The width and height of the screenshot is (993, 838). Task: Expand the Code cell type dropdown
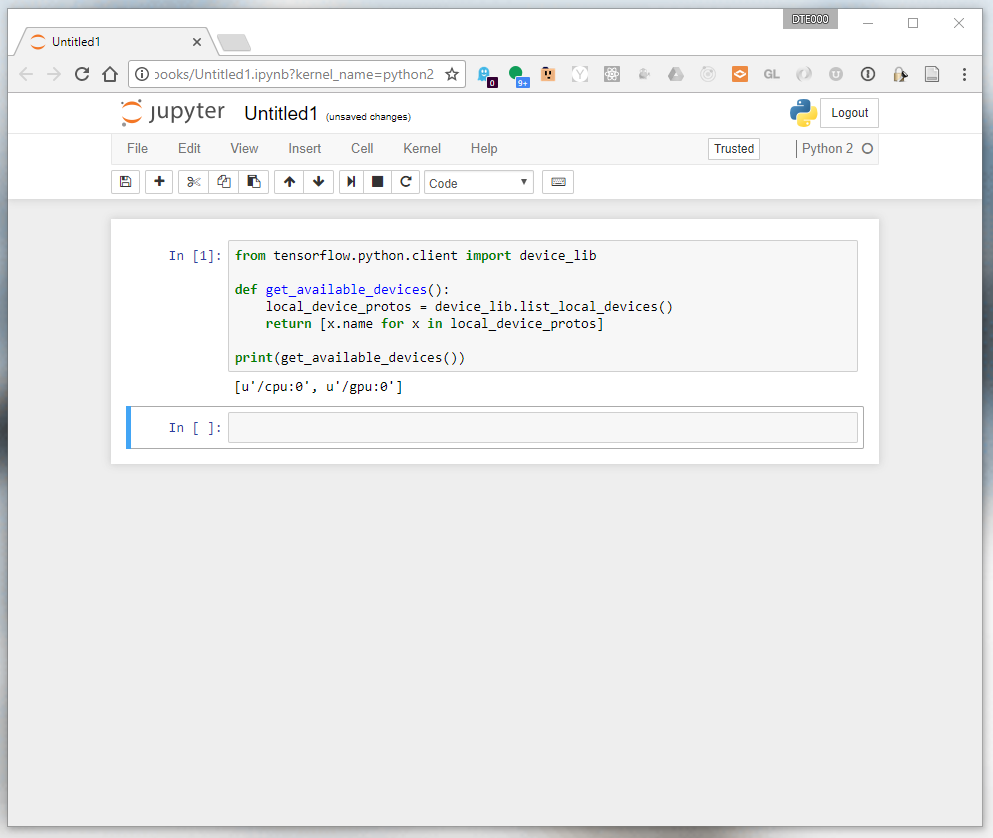click(479, 183)
